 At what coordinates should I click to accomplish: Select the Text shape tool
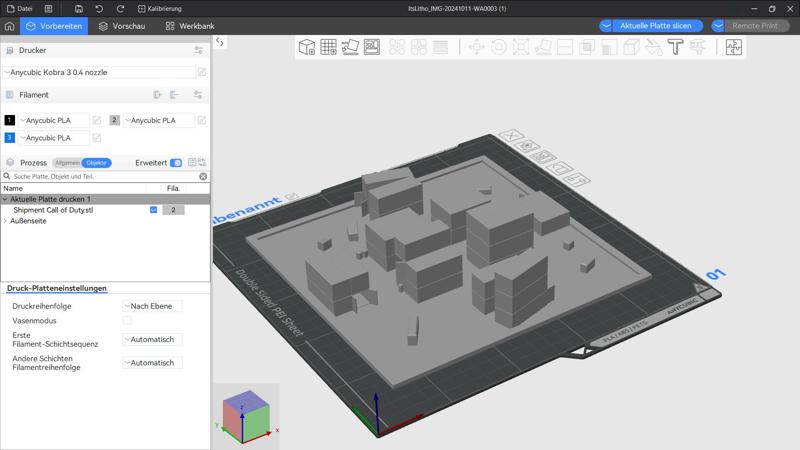point(675,47)
